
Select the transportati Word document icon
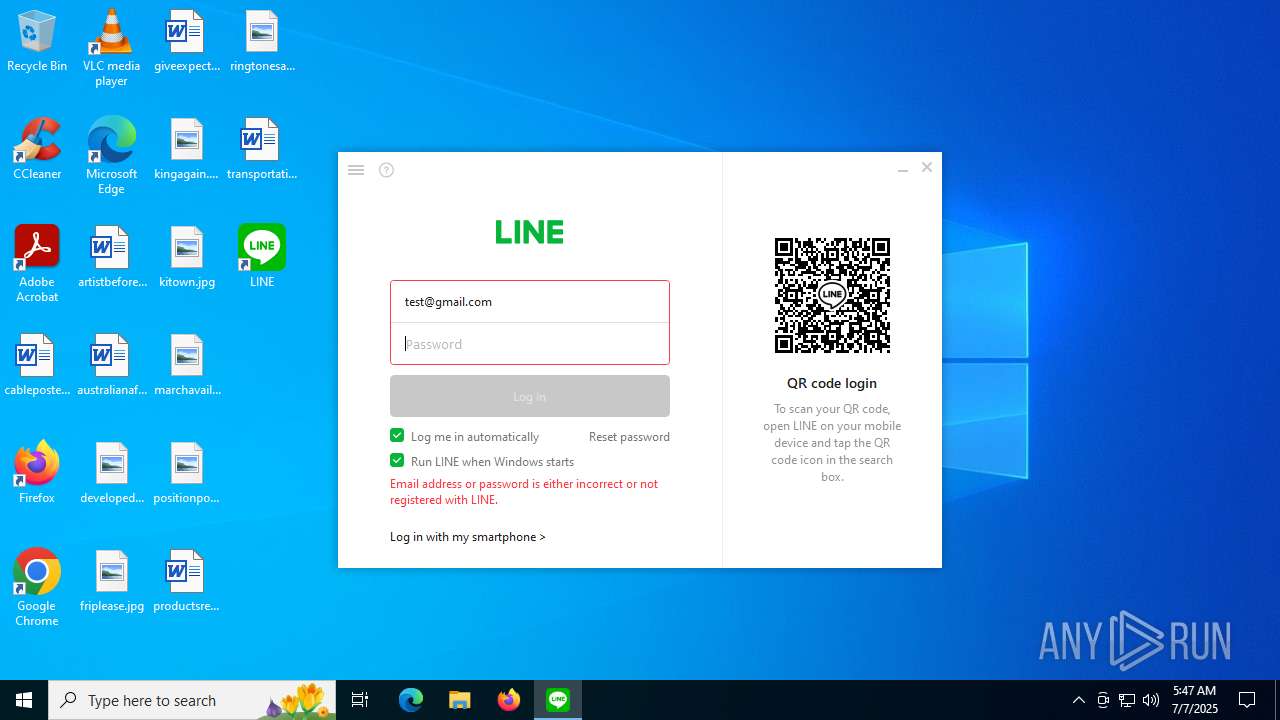262,150
